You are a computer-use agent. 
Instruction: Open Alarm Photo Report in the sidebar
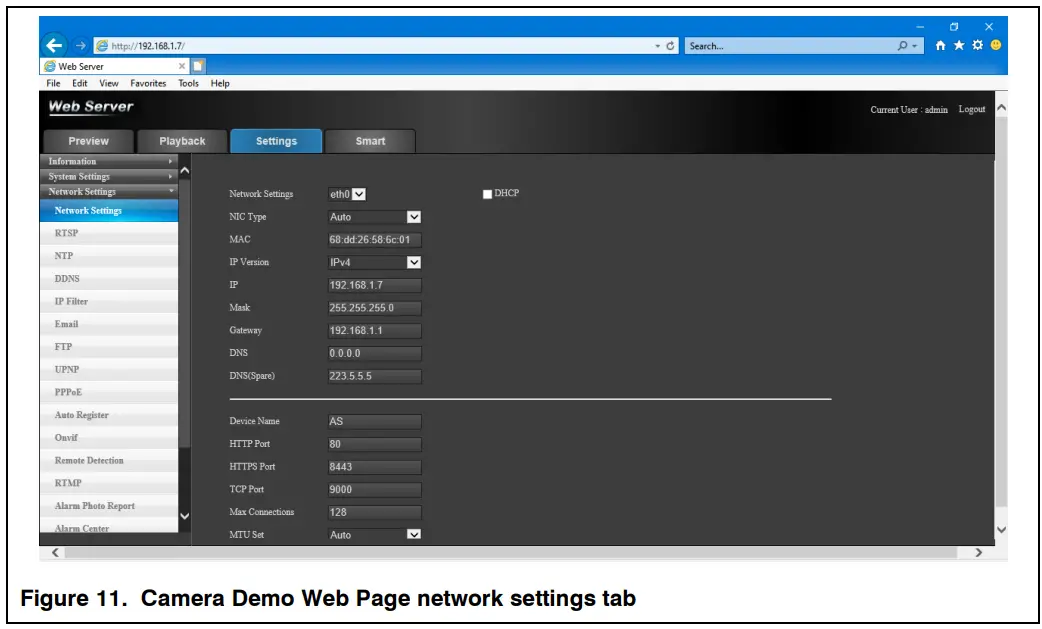tap(109, 506)
